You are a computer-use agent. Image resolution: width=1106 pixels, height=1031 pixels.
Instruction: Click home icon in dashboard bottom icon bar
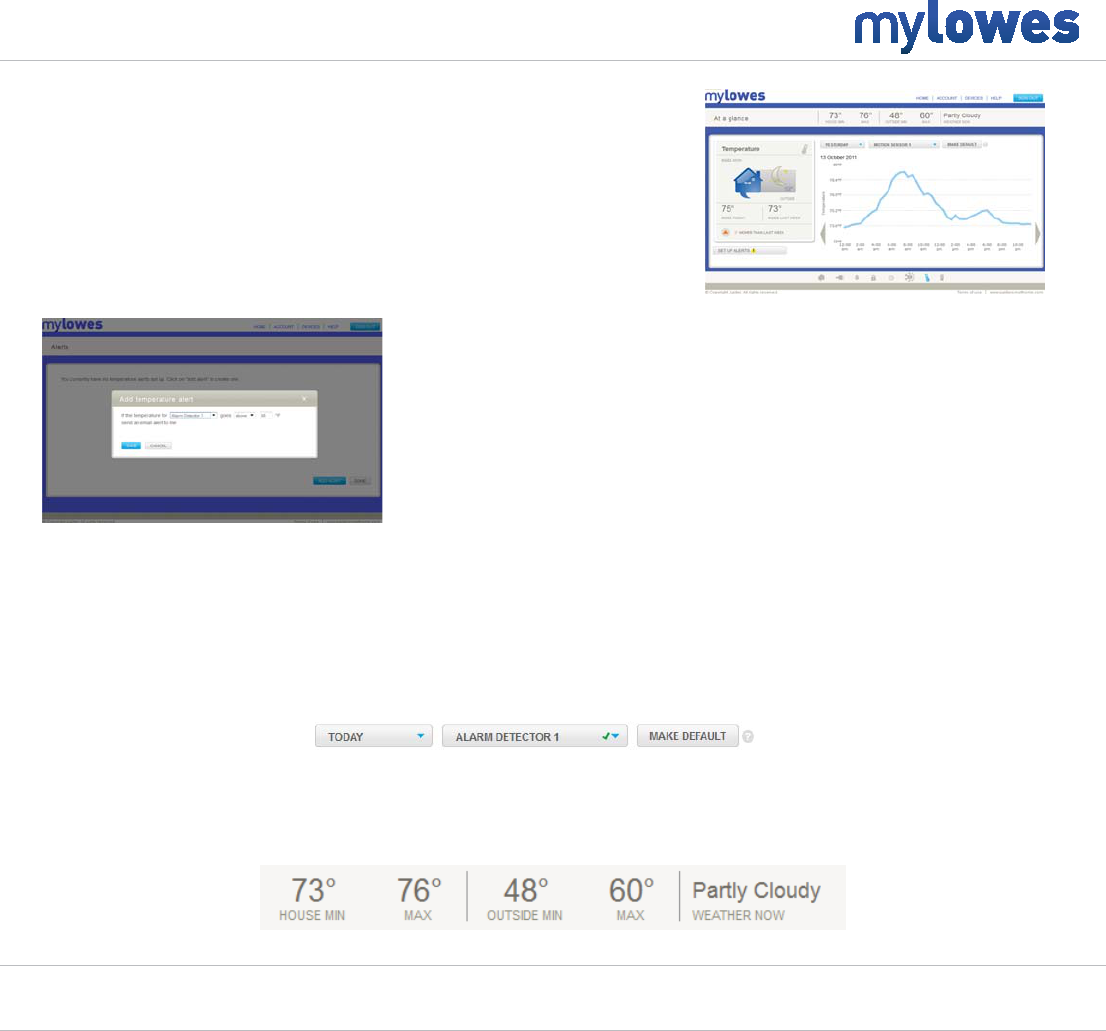(x=821, y=278)
